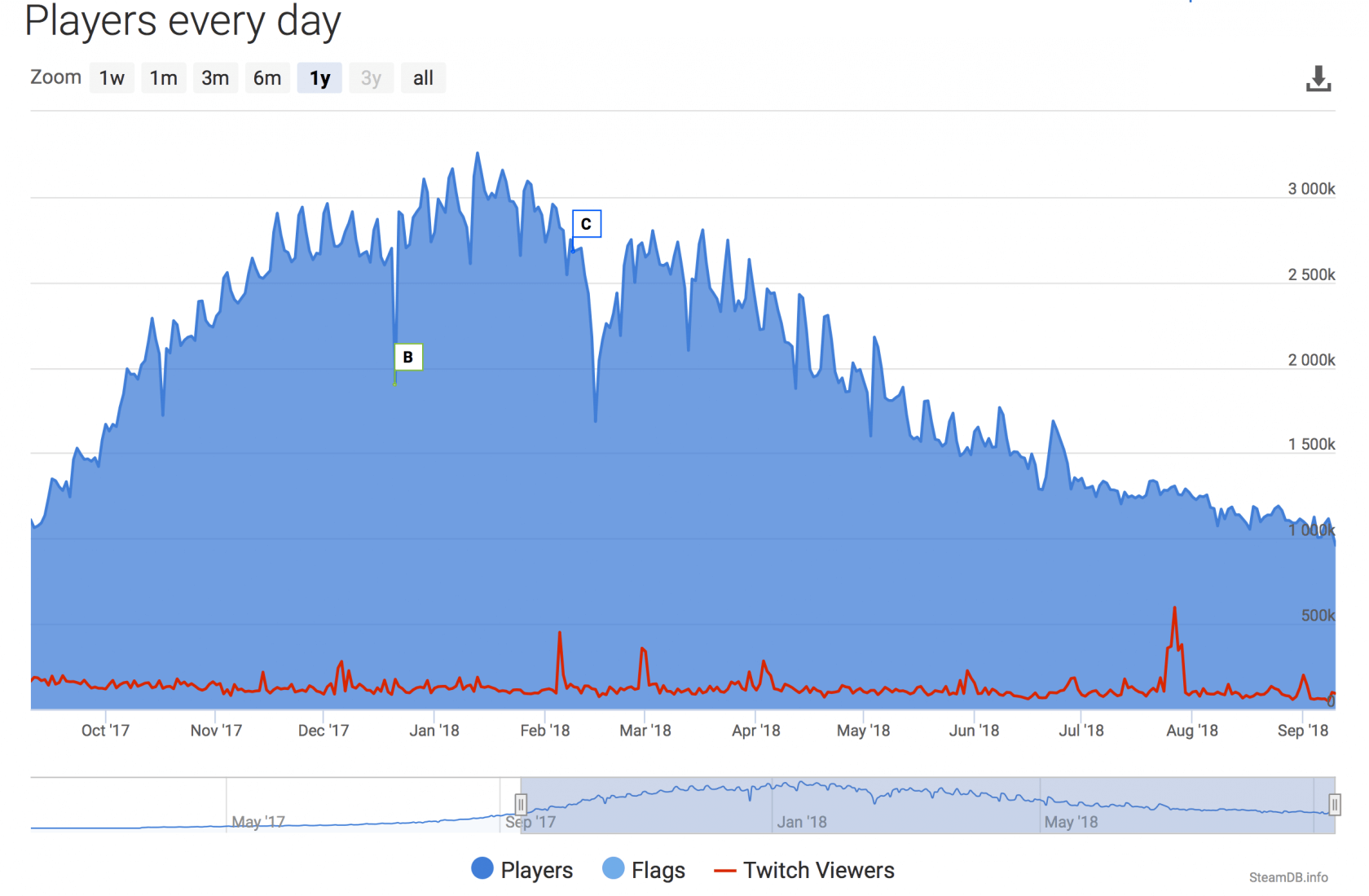Click the Aug '18 x-axis label

point(1192,731)
